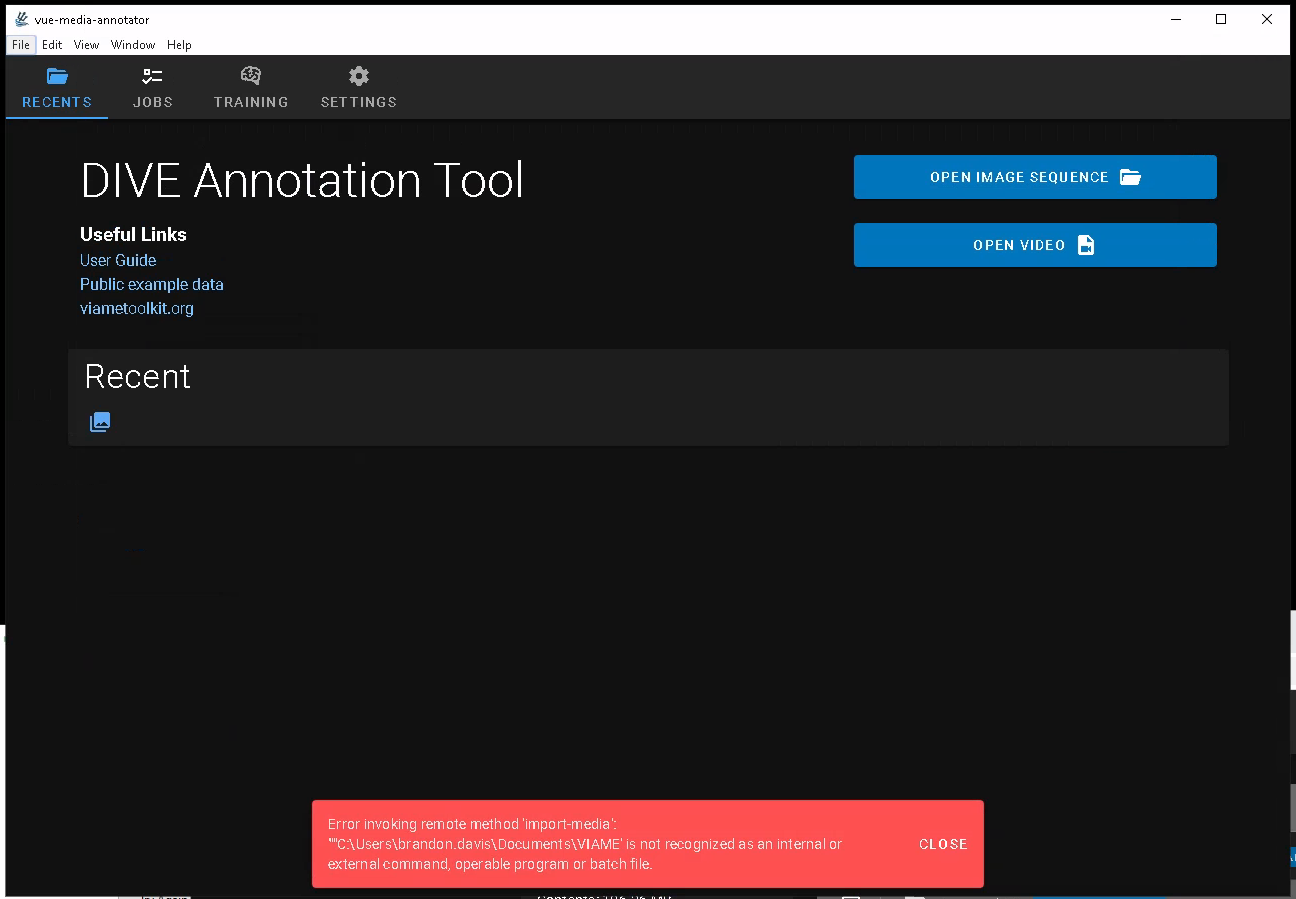The width and height of the screenshot is (1296, 899).
Task: Open the Window menu
Action: coord(132,44)
